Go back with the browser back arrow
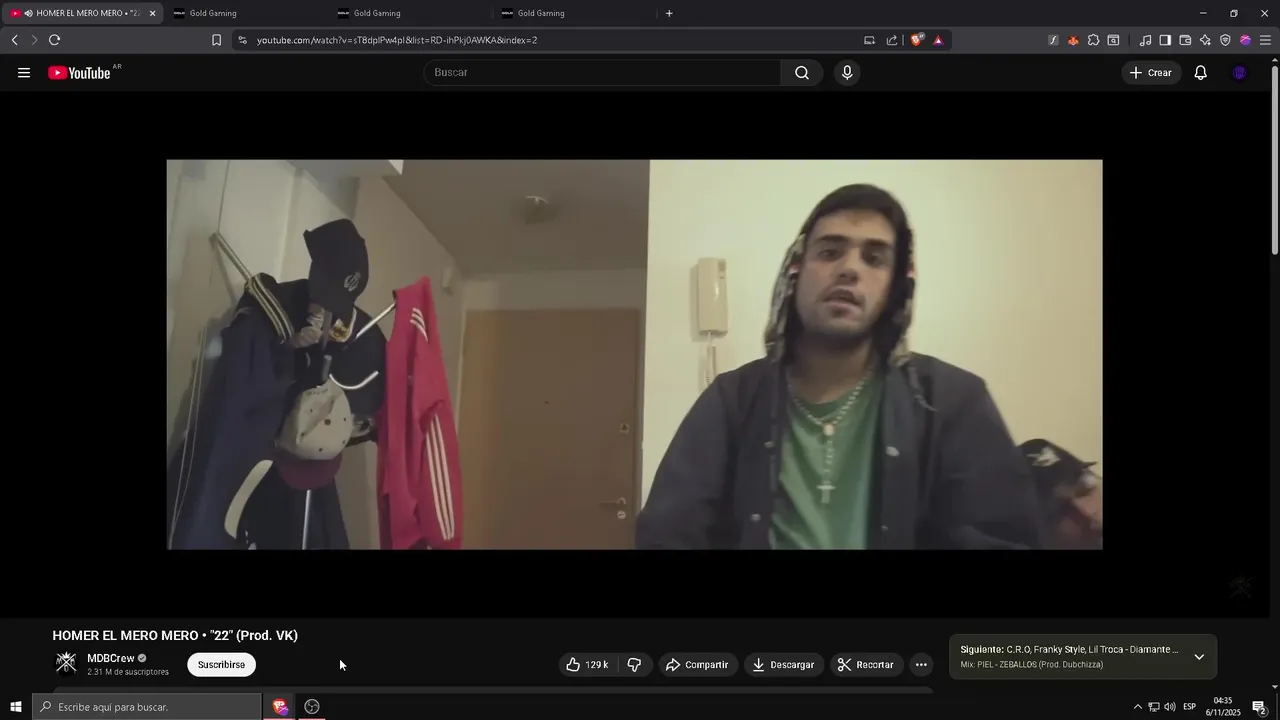1280x720 pixels. 14,40
